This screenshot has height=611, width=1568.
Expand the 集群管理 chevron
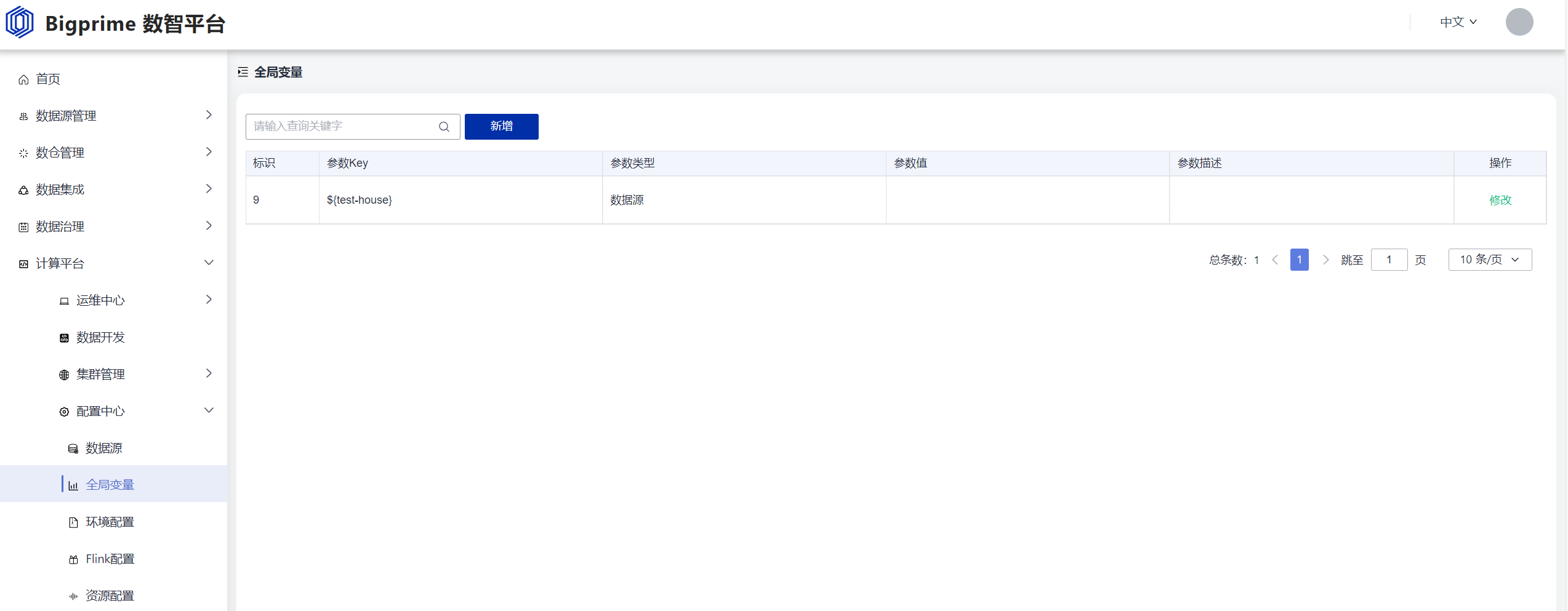coord(209,373)
